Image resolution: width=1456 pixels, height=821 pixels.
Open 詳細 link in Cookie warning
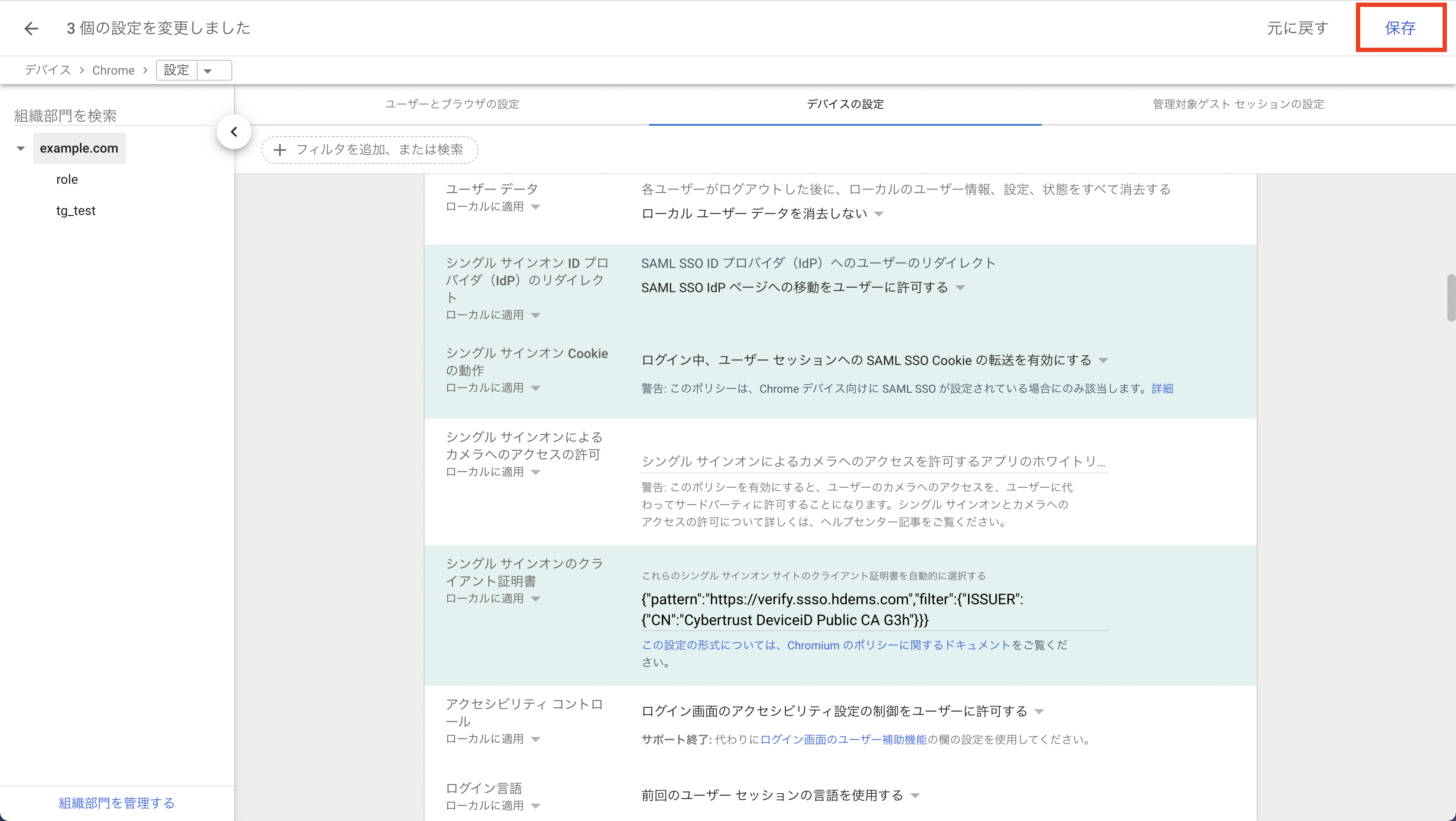[x=1162, y=388]
